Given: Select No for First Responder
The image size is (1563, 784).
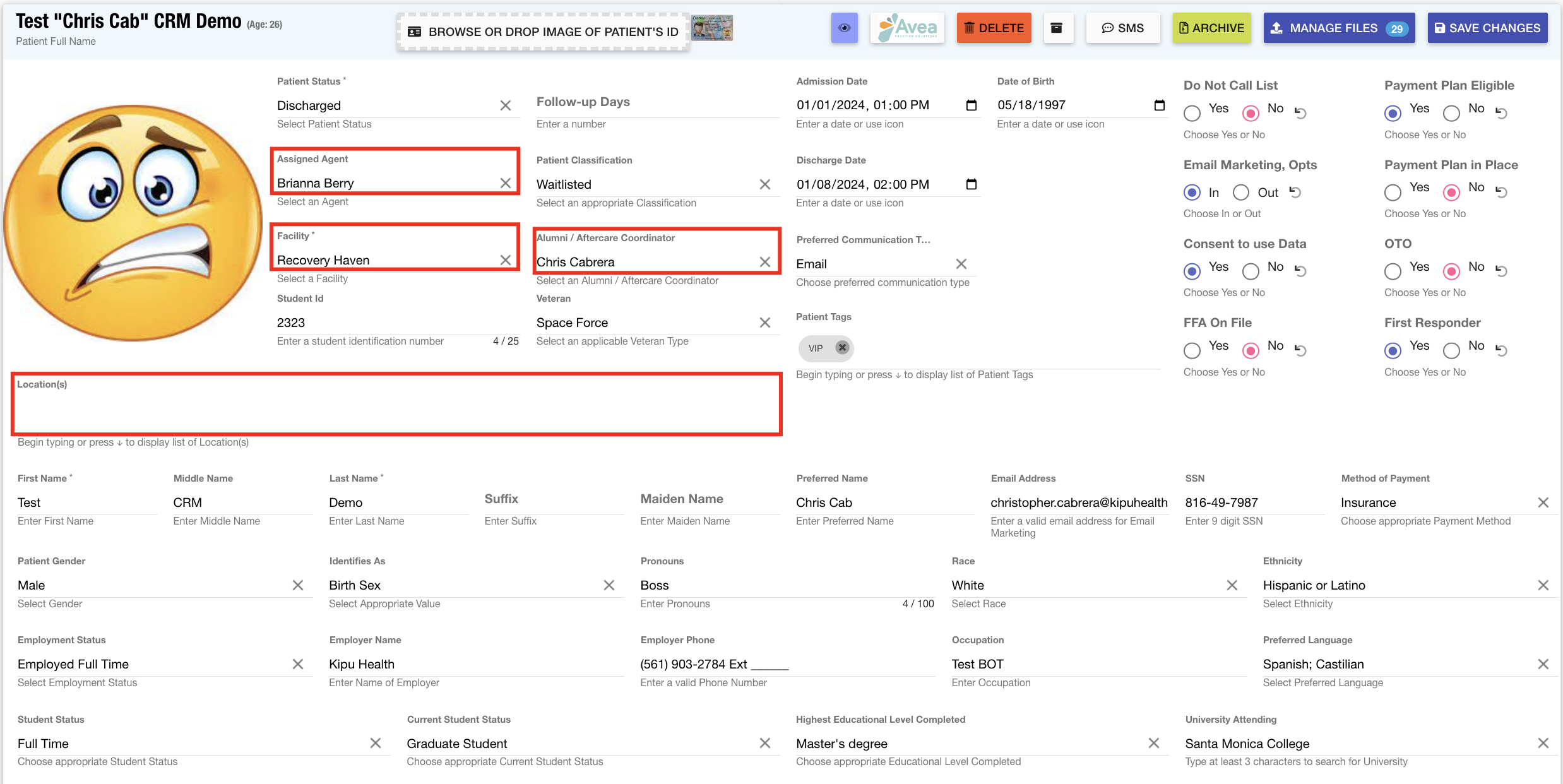Looking at the screenshot, I should click(x=1451, y=350).
